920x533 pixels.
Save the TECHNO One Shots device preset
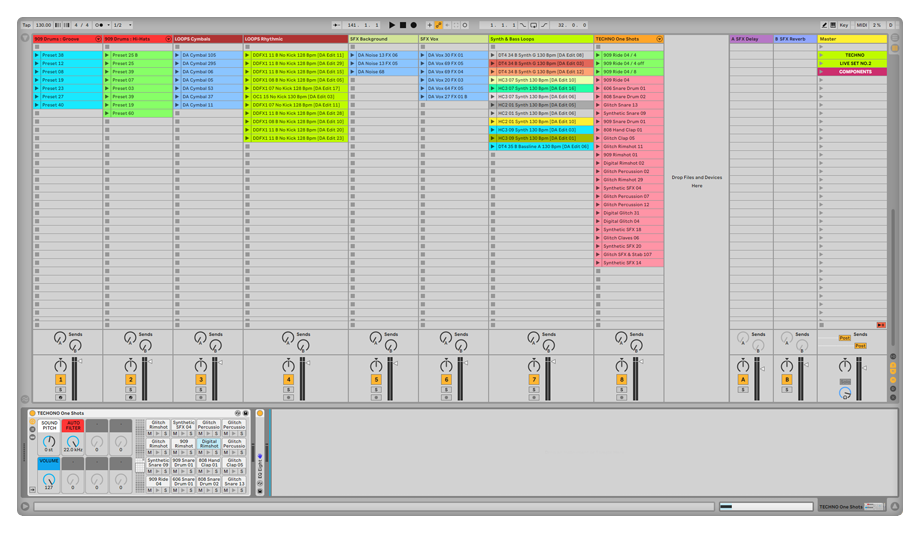246,413
